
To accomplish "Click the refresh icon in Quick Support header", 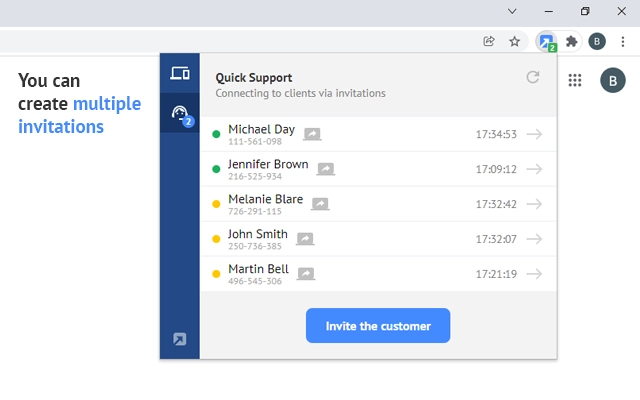I will click(x=533, y=77).
